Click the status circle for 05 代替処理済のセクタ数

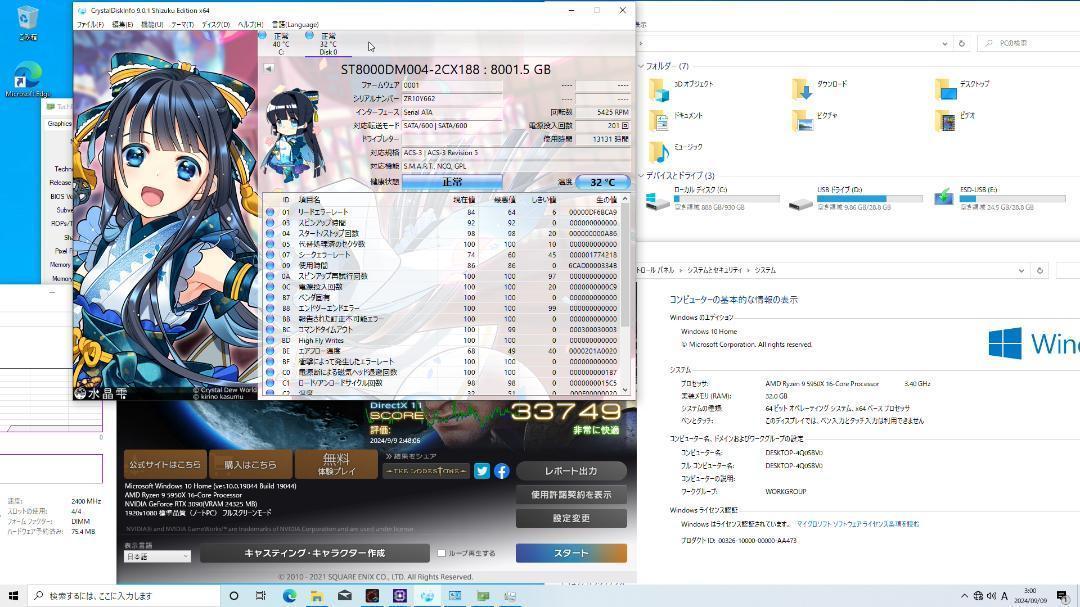tap(270, 244)
